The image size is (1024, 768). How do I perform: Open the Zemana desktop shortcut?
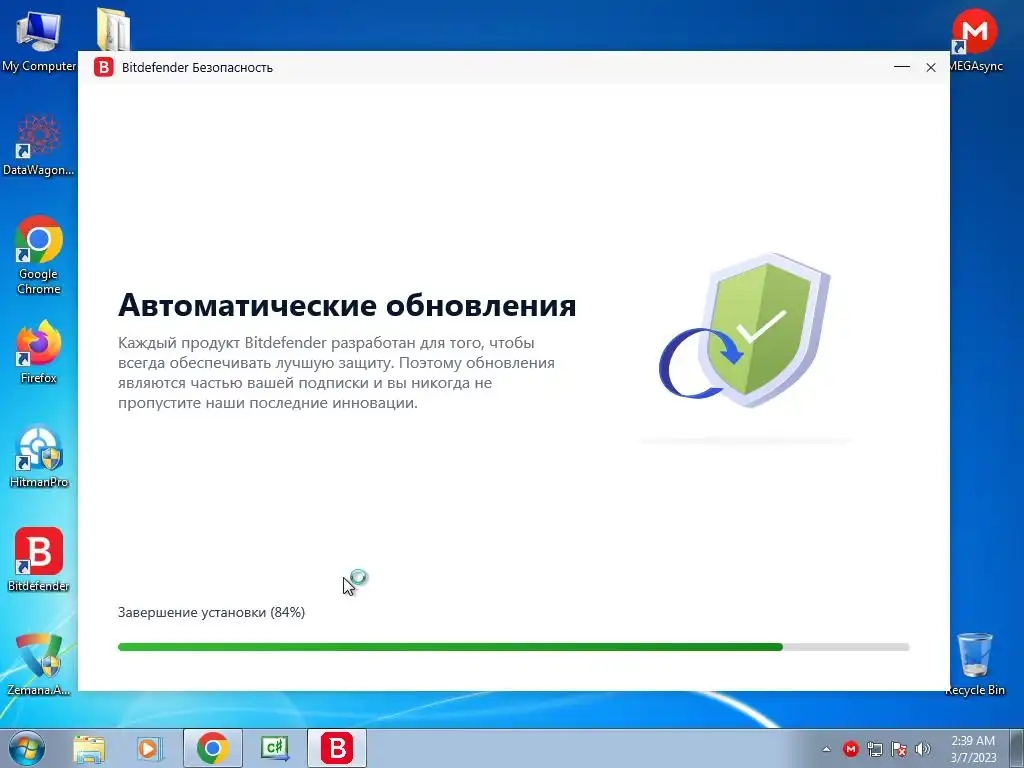(39, 664)
